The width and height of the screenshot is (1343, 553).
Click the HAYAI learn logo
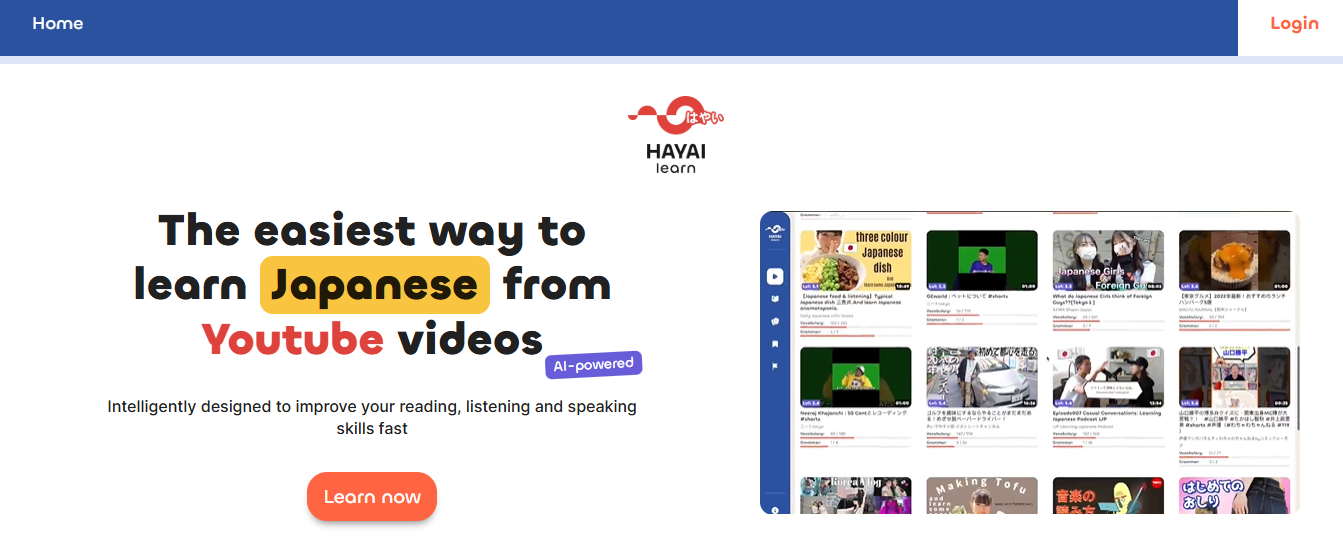coord(676,135)
